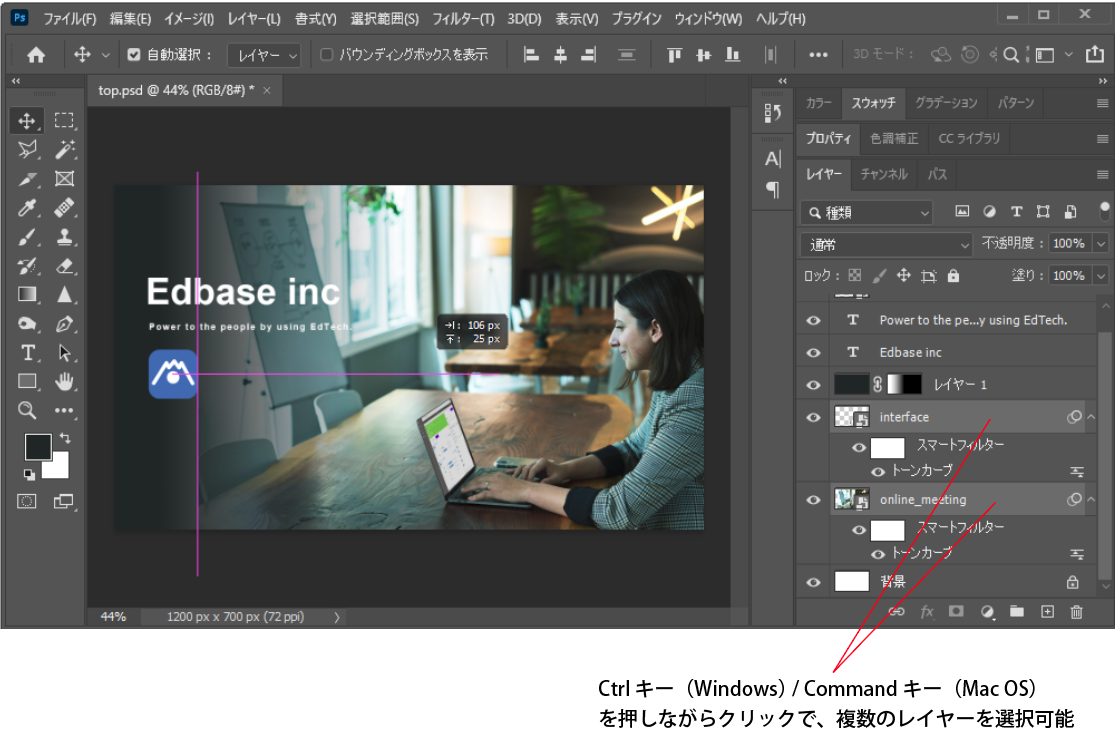Select the Magic Wand tool

pos(64,149)
